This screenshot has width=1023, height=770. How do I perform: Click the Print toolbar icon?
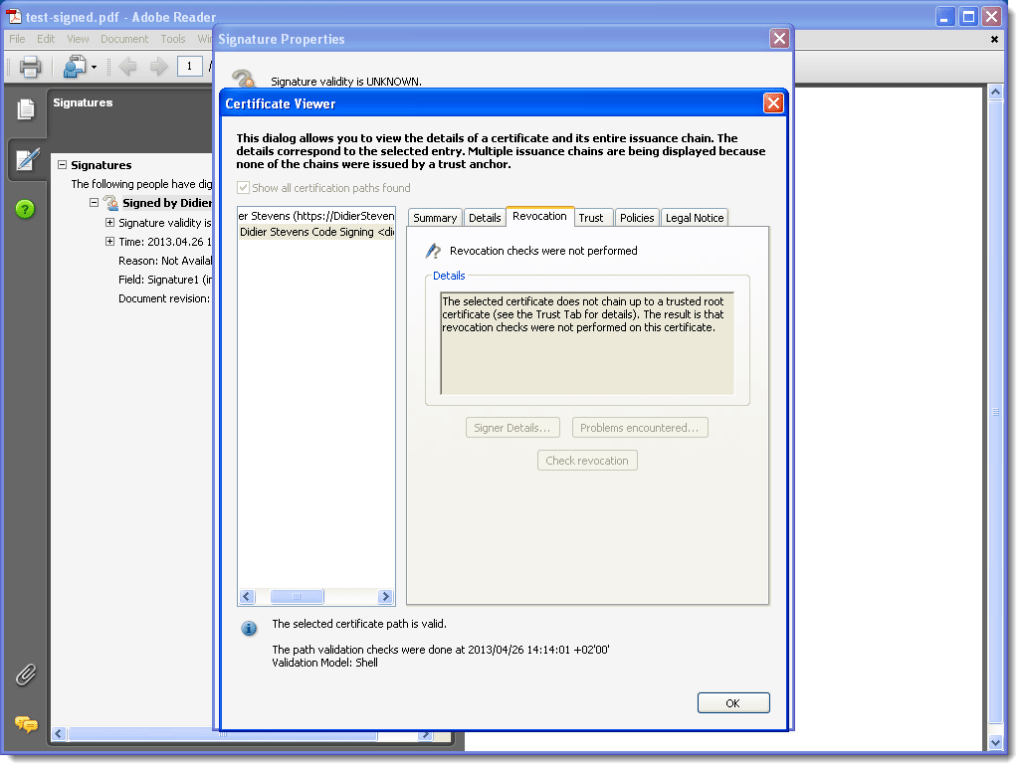pyautogui.click(x=30, y=67)
